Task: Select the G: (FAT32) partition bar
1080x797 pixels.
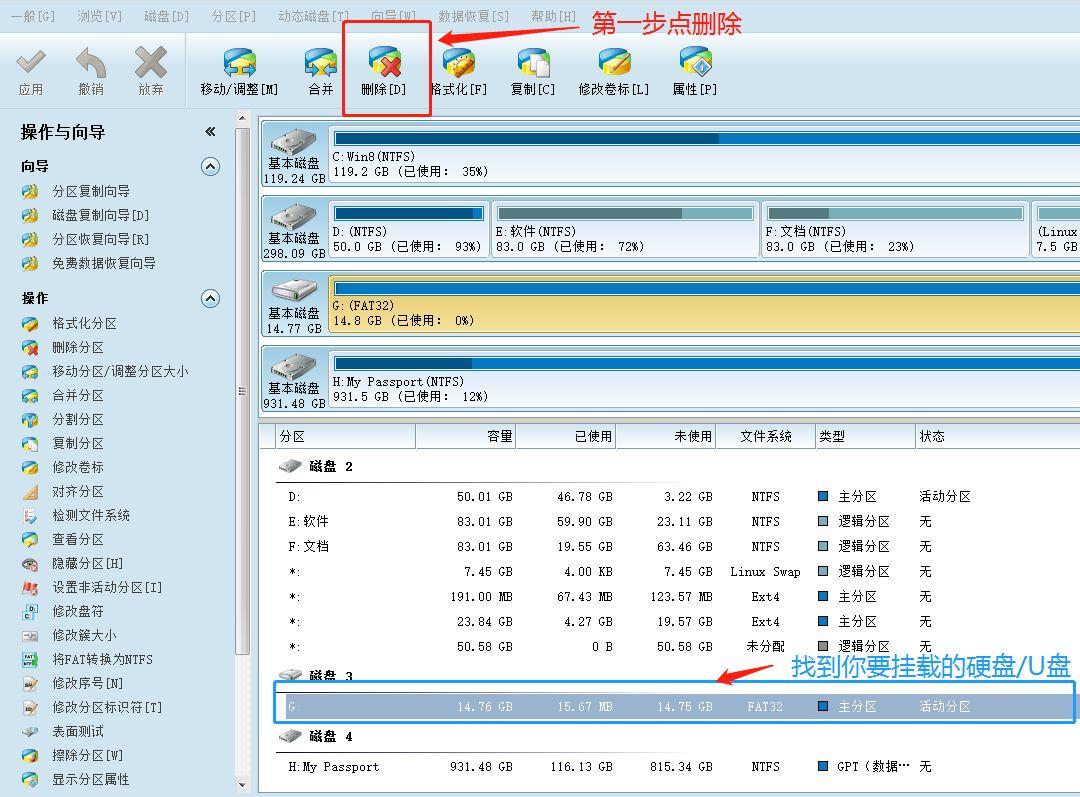Action: point(705,304)
